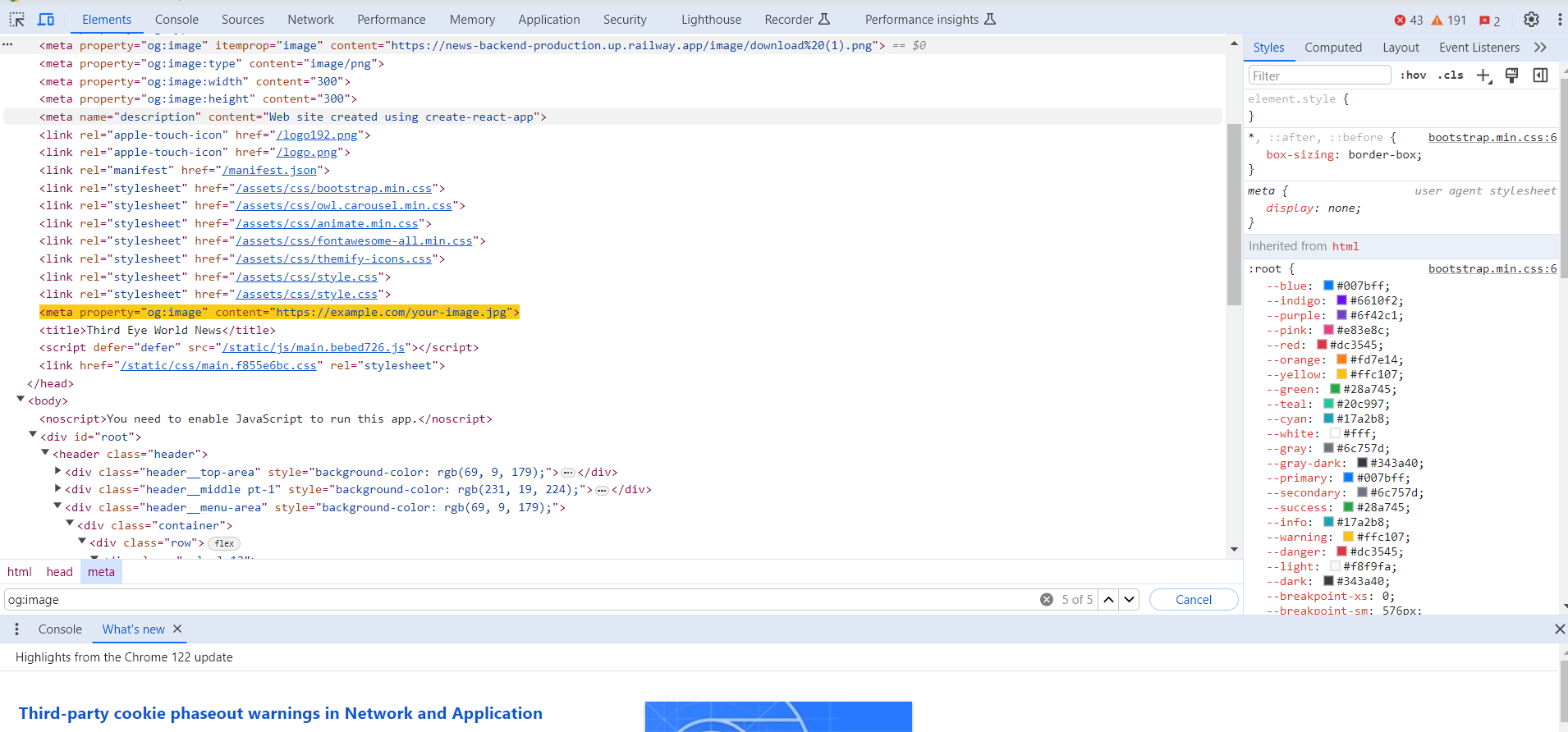Toggle computed styles sidebar icon

pyautogui.click(x=1540, y=75)
